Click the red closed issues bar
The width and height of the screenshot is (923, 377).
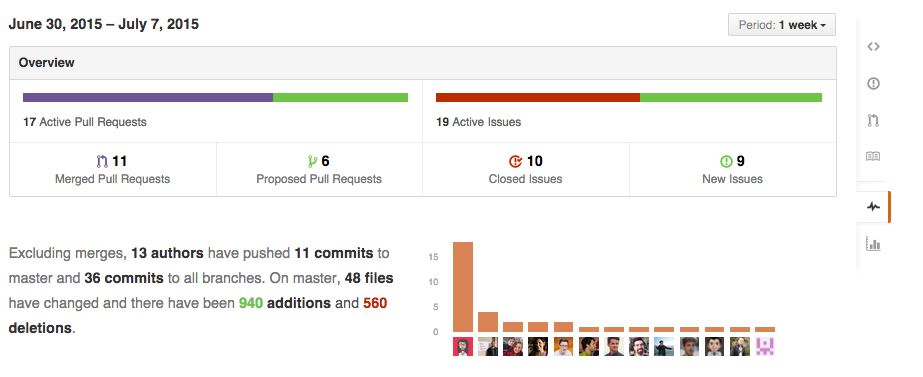[x=537, y=97]
